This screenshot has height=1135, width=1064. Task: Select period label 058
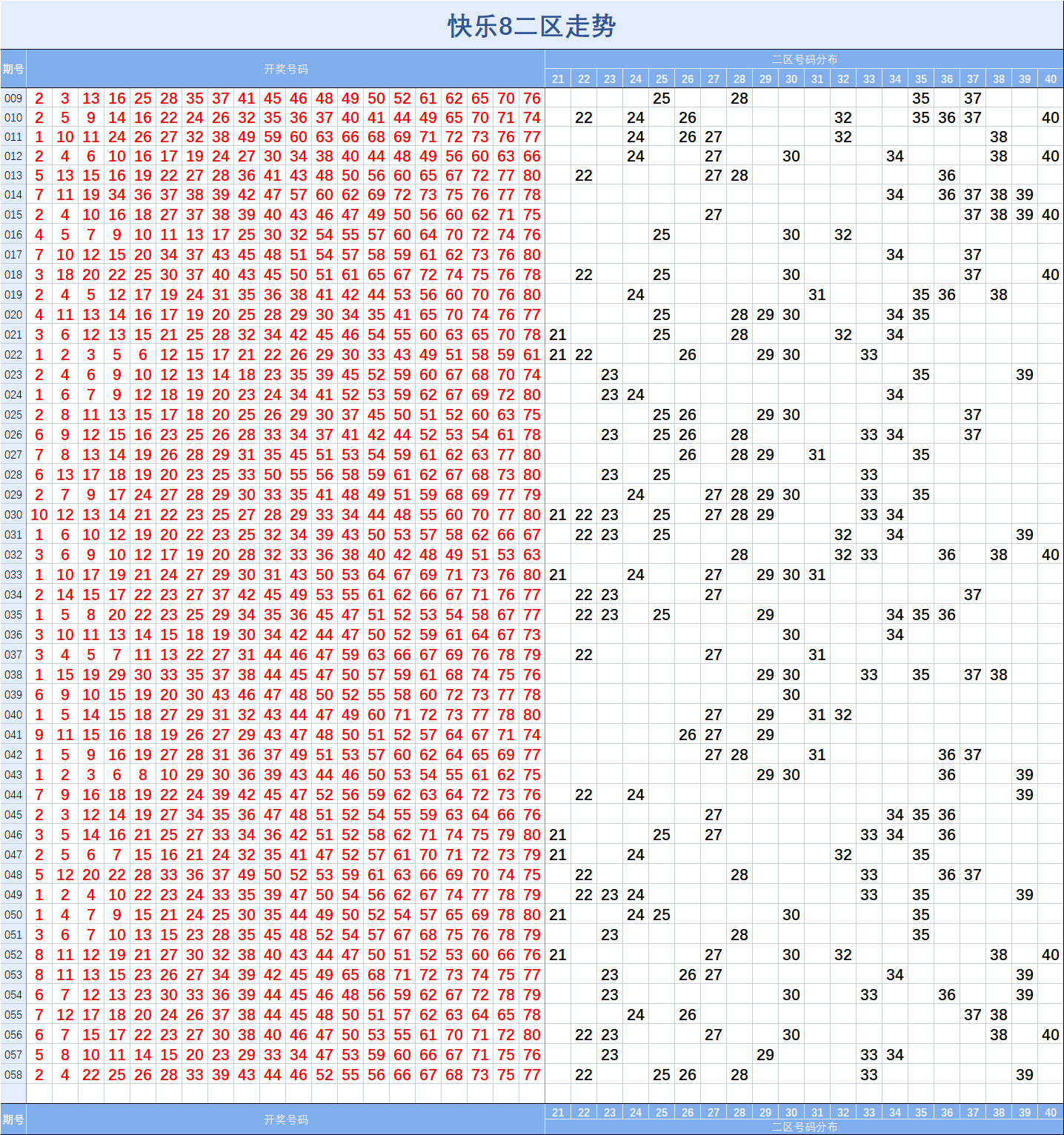(x=13, y=1075)
